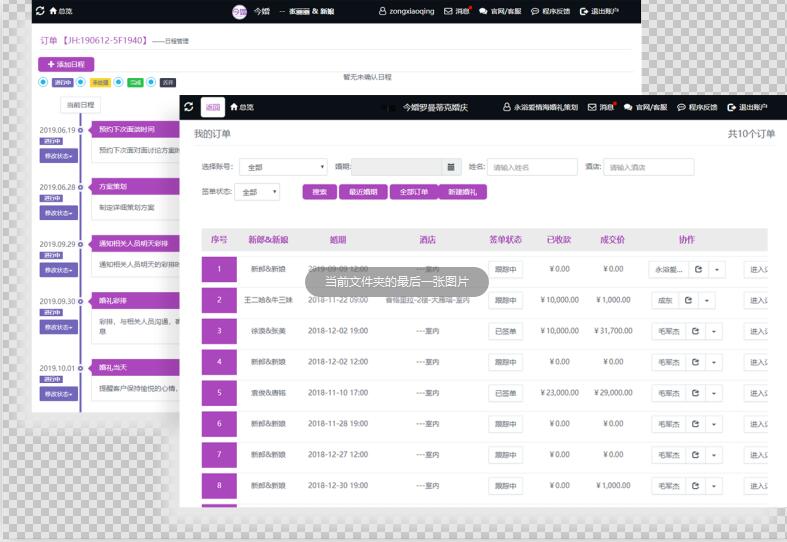Click the share icon in order row 3
Image resolution: width=787 pixels, height=542 pixels.
point(695,331)
